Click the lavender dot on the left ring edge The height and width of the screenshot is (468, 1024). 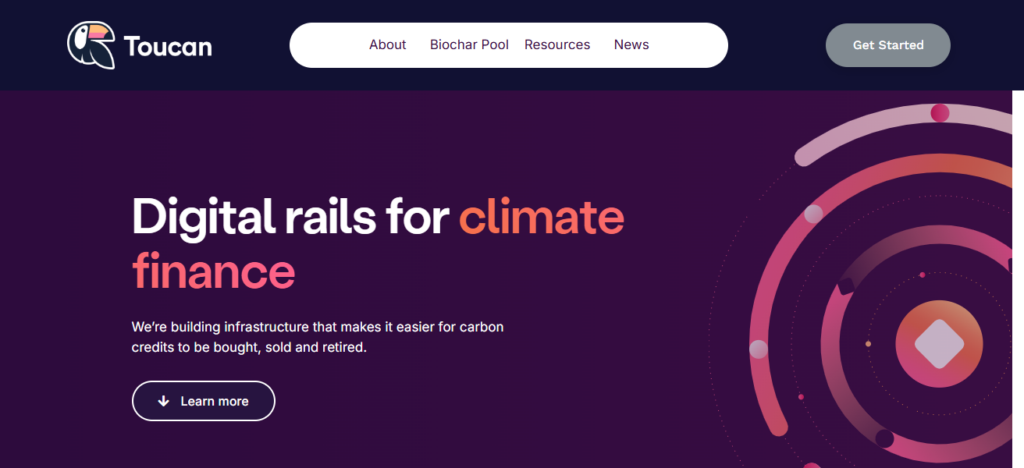pos(758,349)
